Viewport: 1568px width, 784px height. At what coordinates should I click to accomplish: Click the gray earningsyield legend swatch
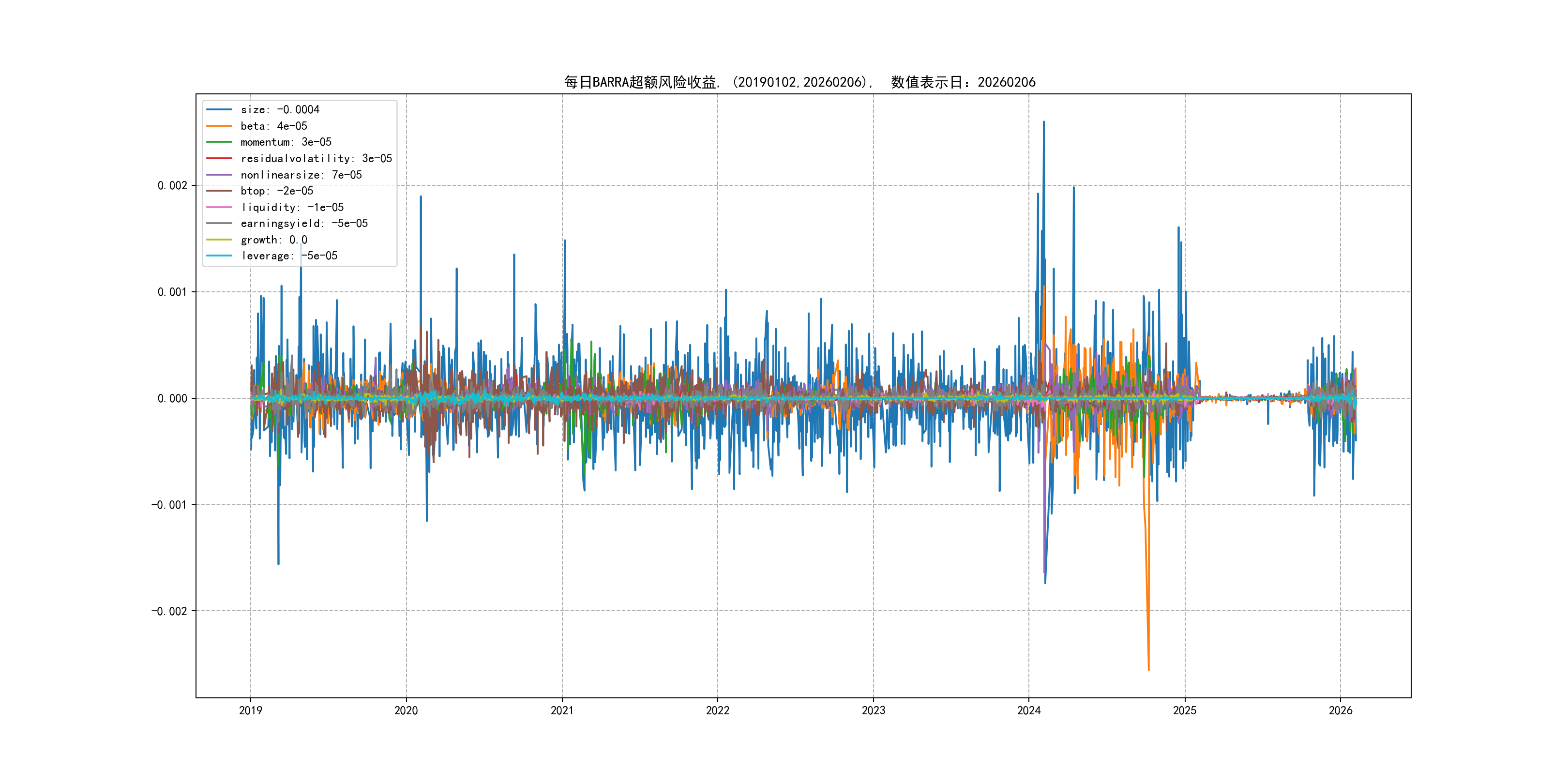[219, 224]
